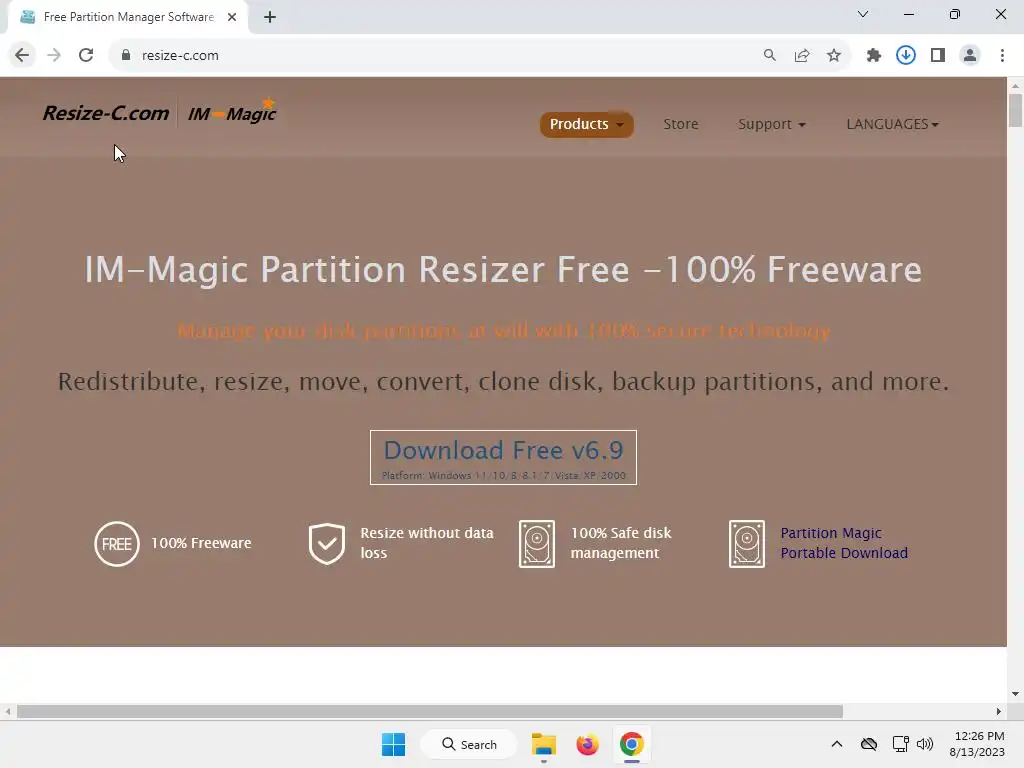
Task: Open the volume speaker tray icon
Action: point(925,744)
